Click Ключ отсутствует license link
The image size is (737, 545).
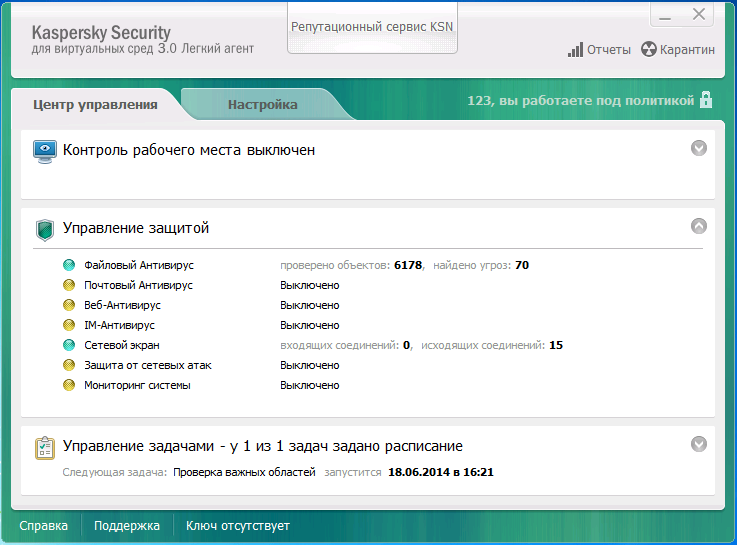coord(238,525)
